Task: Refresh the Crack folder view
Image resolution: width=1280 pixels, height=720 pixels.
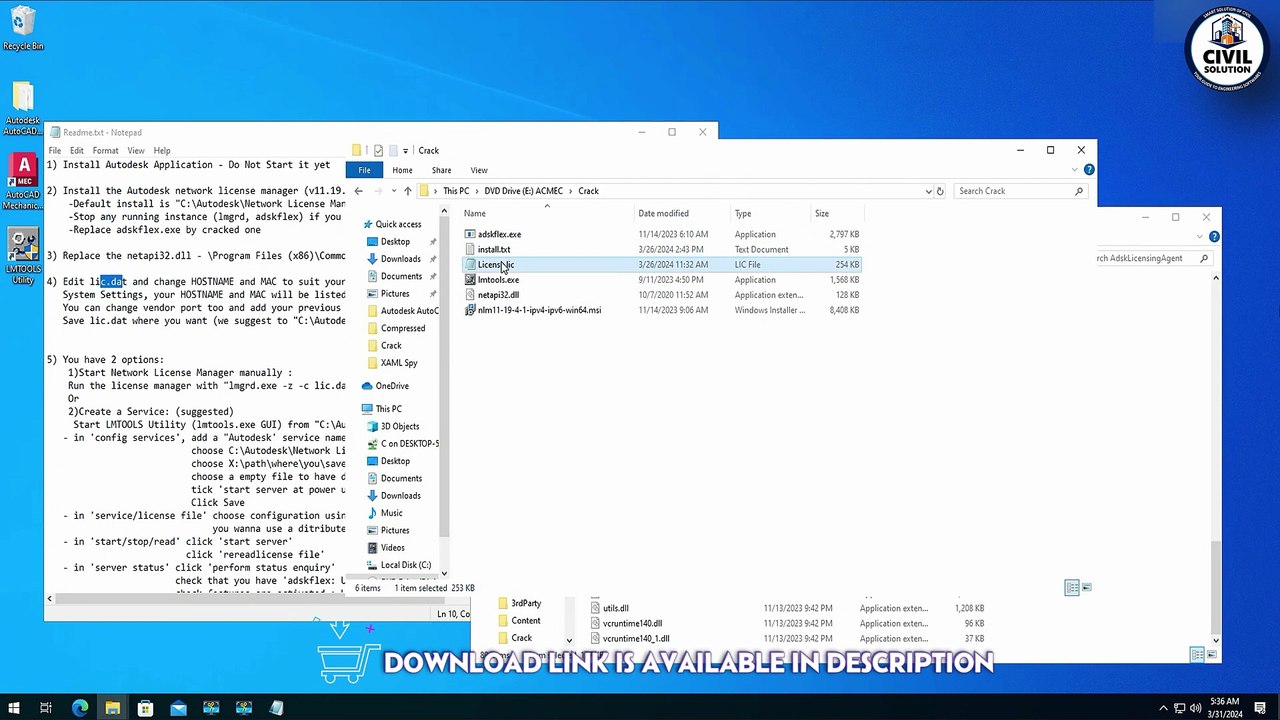Action: 939,191
